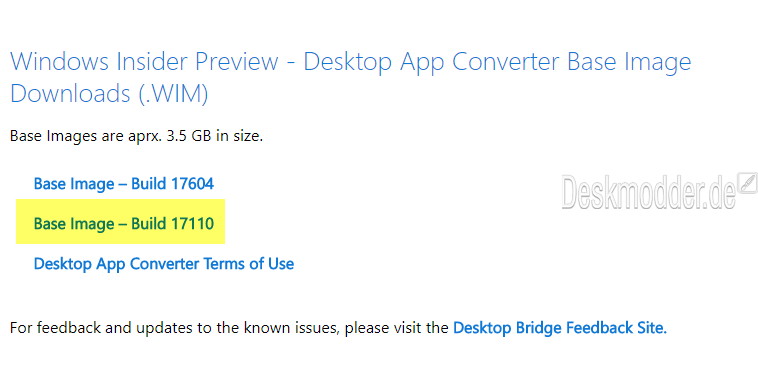This screenshot has height=381, width=758.
Task: Click the "Base Images are aprx. 3.5 GB" sentence
Action: click(x=111, y=136)
